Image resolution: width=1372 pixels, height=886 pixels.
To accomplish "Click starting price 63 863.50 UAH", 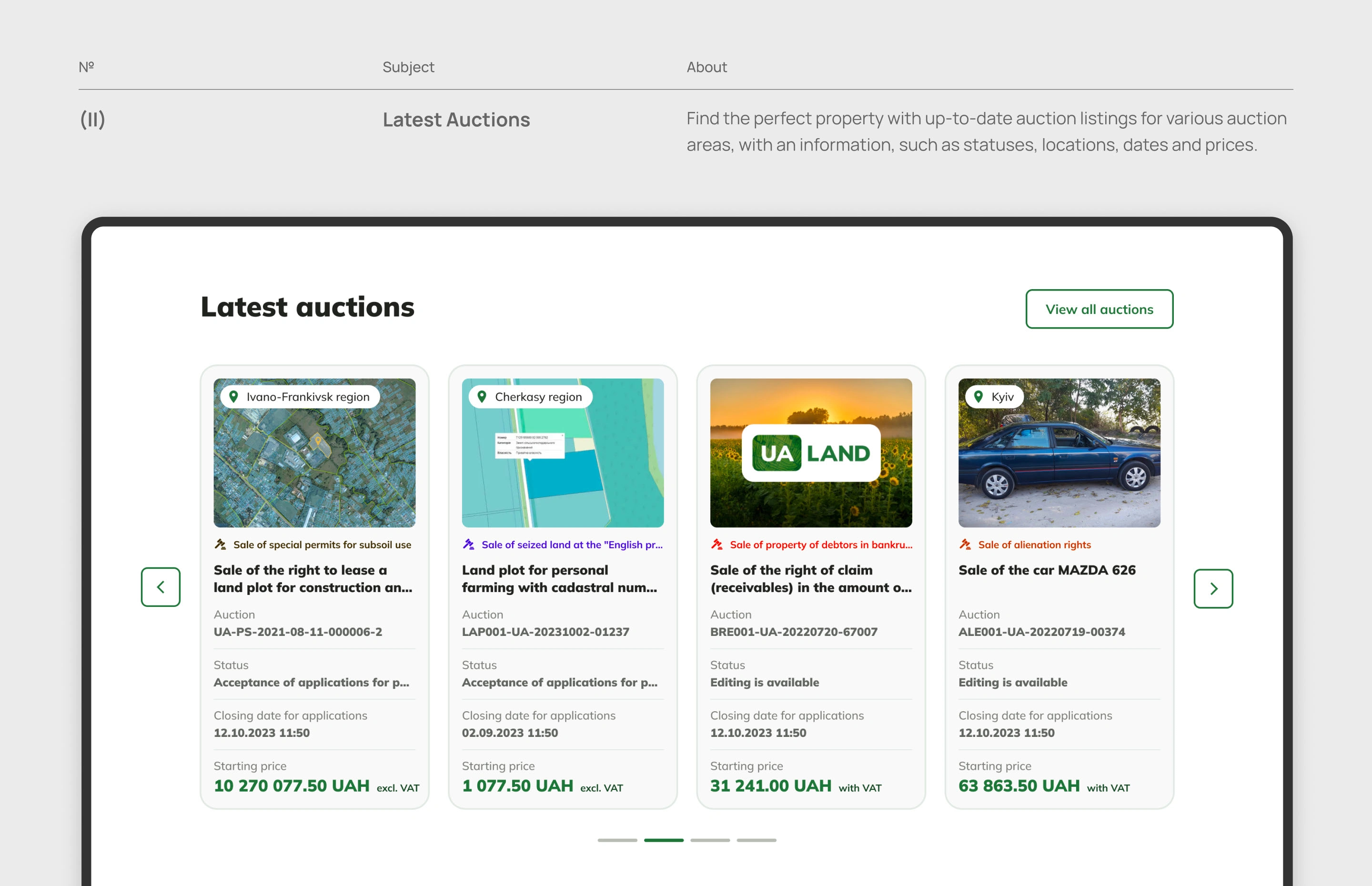I will pos(1019,786).
